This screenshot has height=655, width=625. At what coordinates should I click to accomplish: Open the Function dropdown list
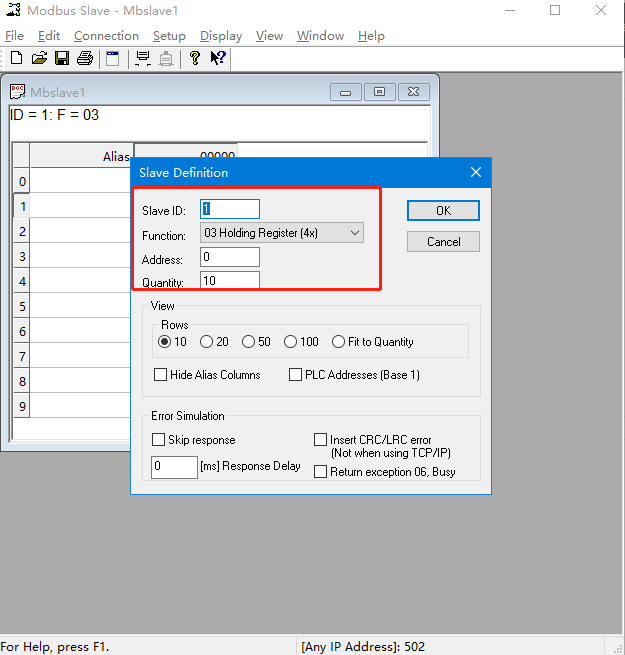(282, 234)
